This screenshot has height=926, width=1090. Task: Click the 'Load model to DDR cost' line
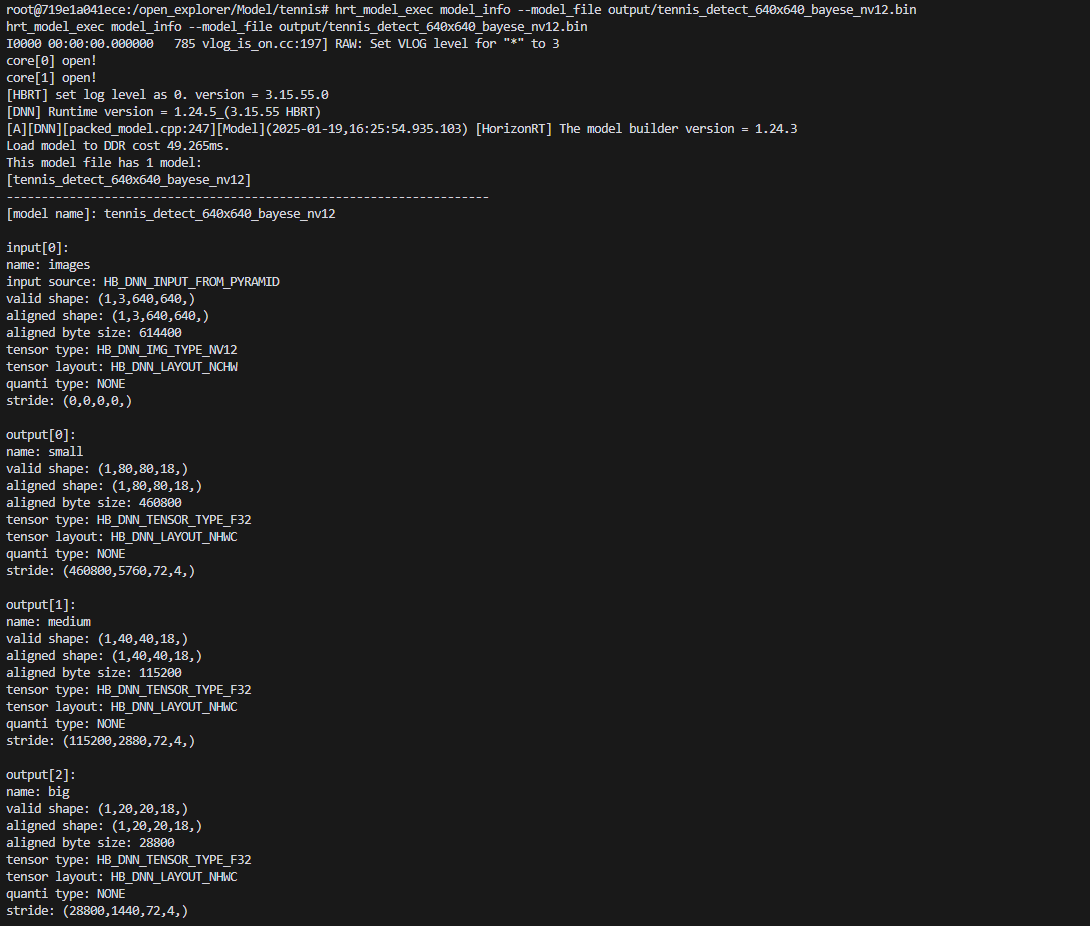118,146
